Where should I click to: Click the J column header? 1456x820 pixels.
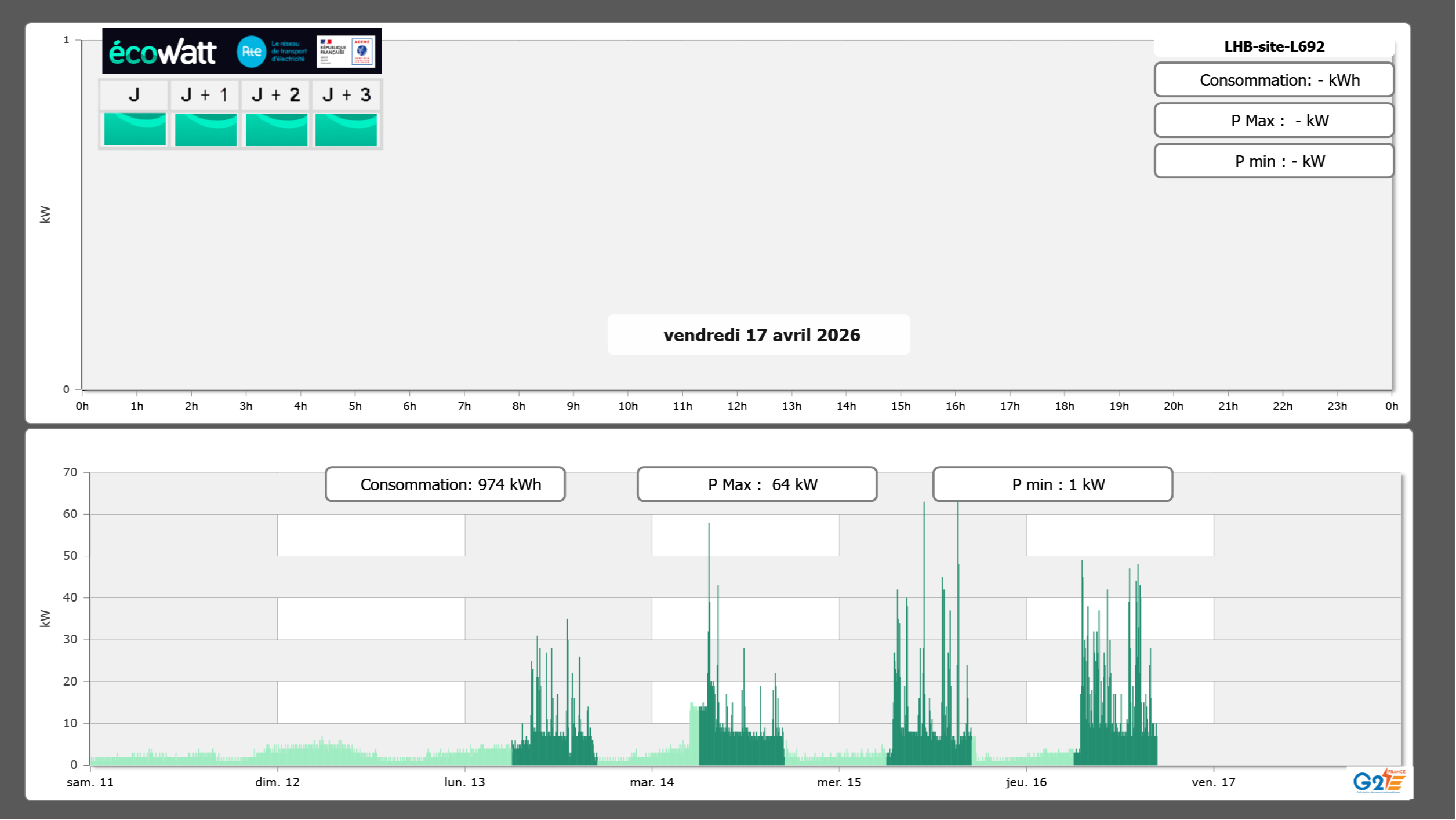[x=134, y=95]
